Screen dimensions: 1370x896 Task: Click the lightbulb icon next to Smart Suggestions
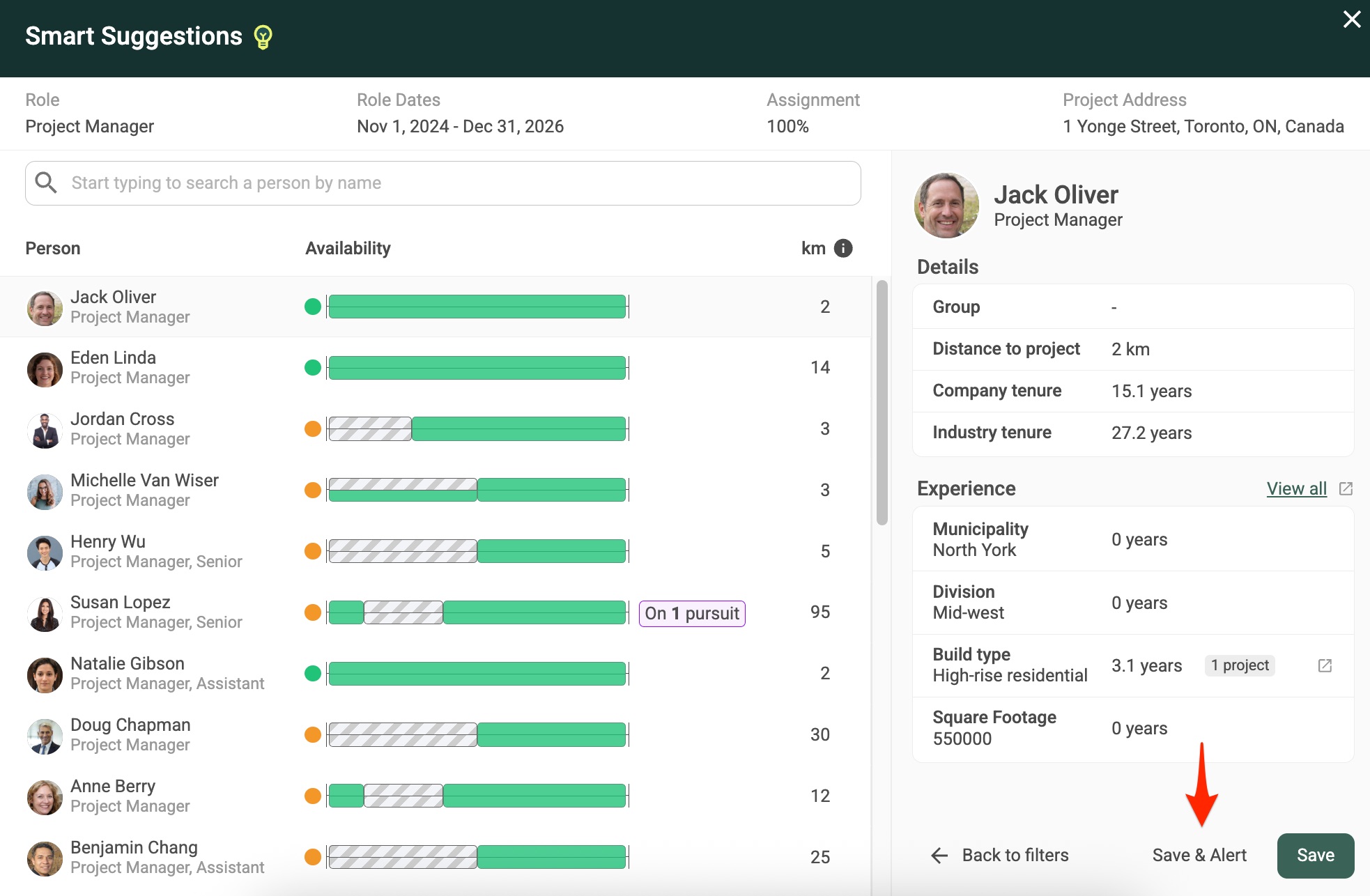click(263, 37)
